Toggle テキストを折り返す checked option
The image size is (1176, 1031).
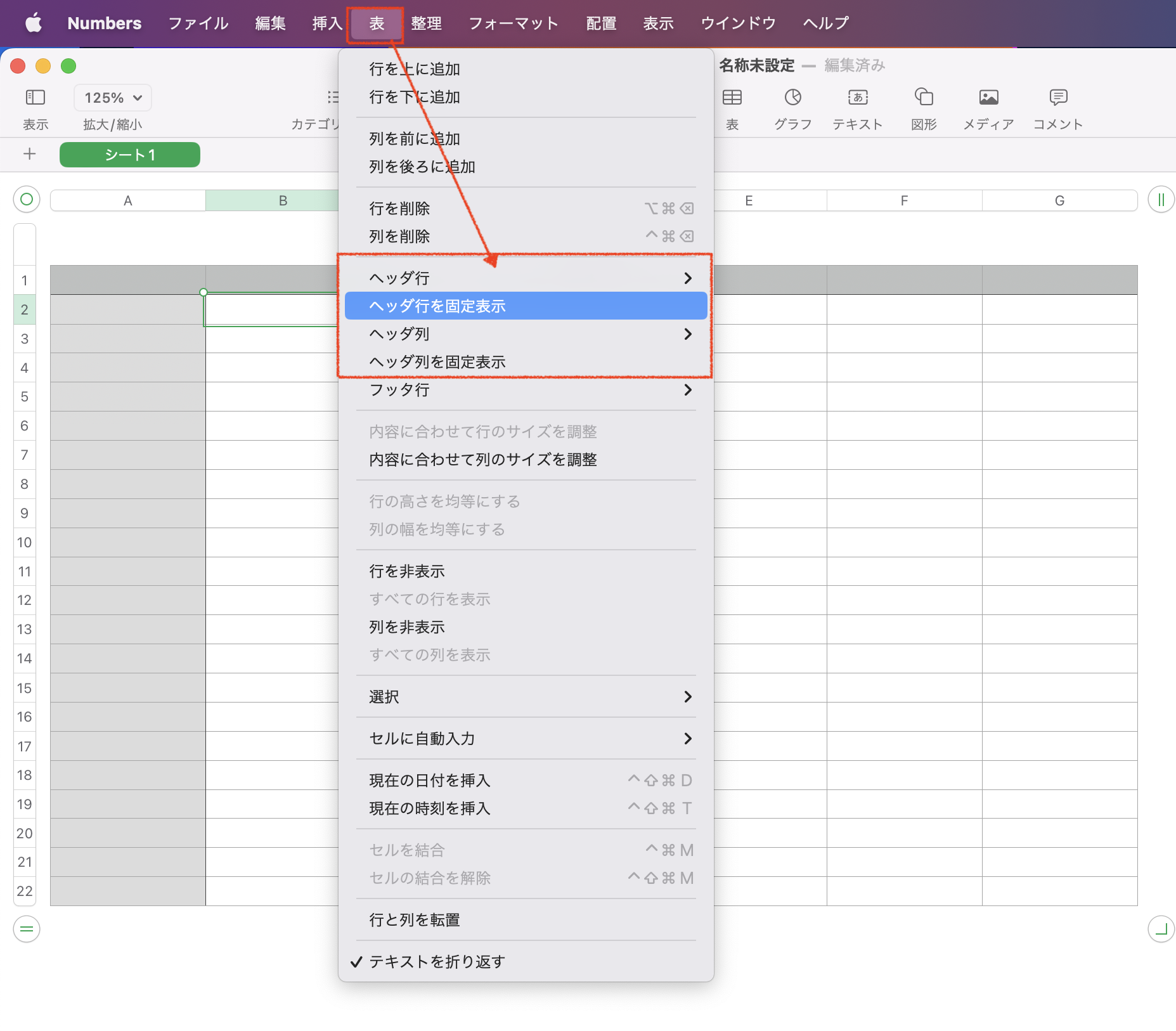[437, 962]
